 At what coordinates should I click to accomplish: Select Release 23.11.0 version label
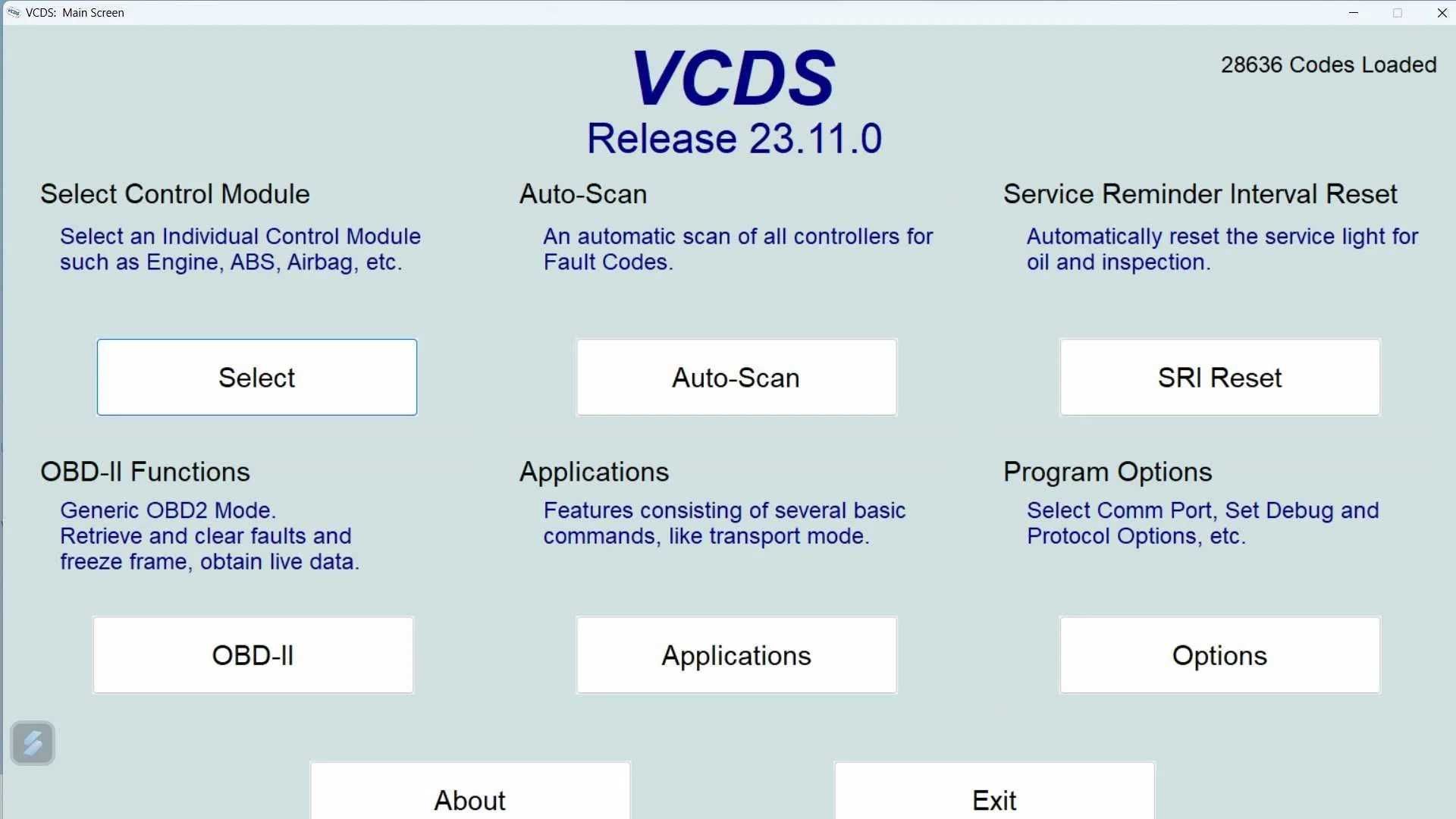click(x=734, y=138)
